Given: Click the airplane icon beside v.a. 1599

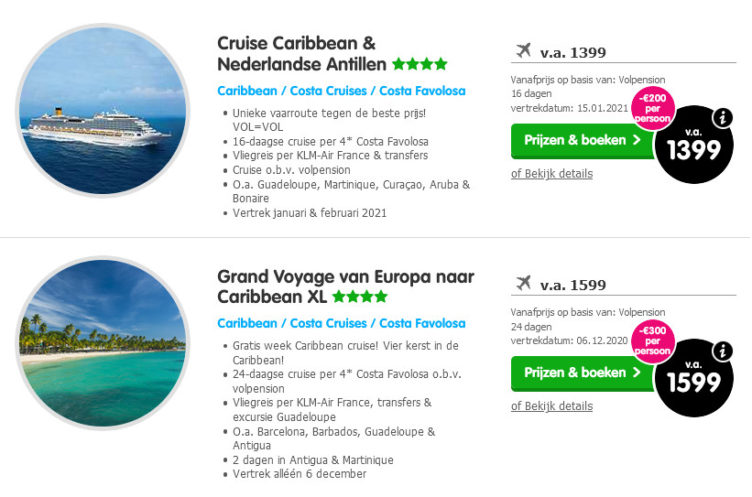Looking at the screenshot, I should point(523,283).
